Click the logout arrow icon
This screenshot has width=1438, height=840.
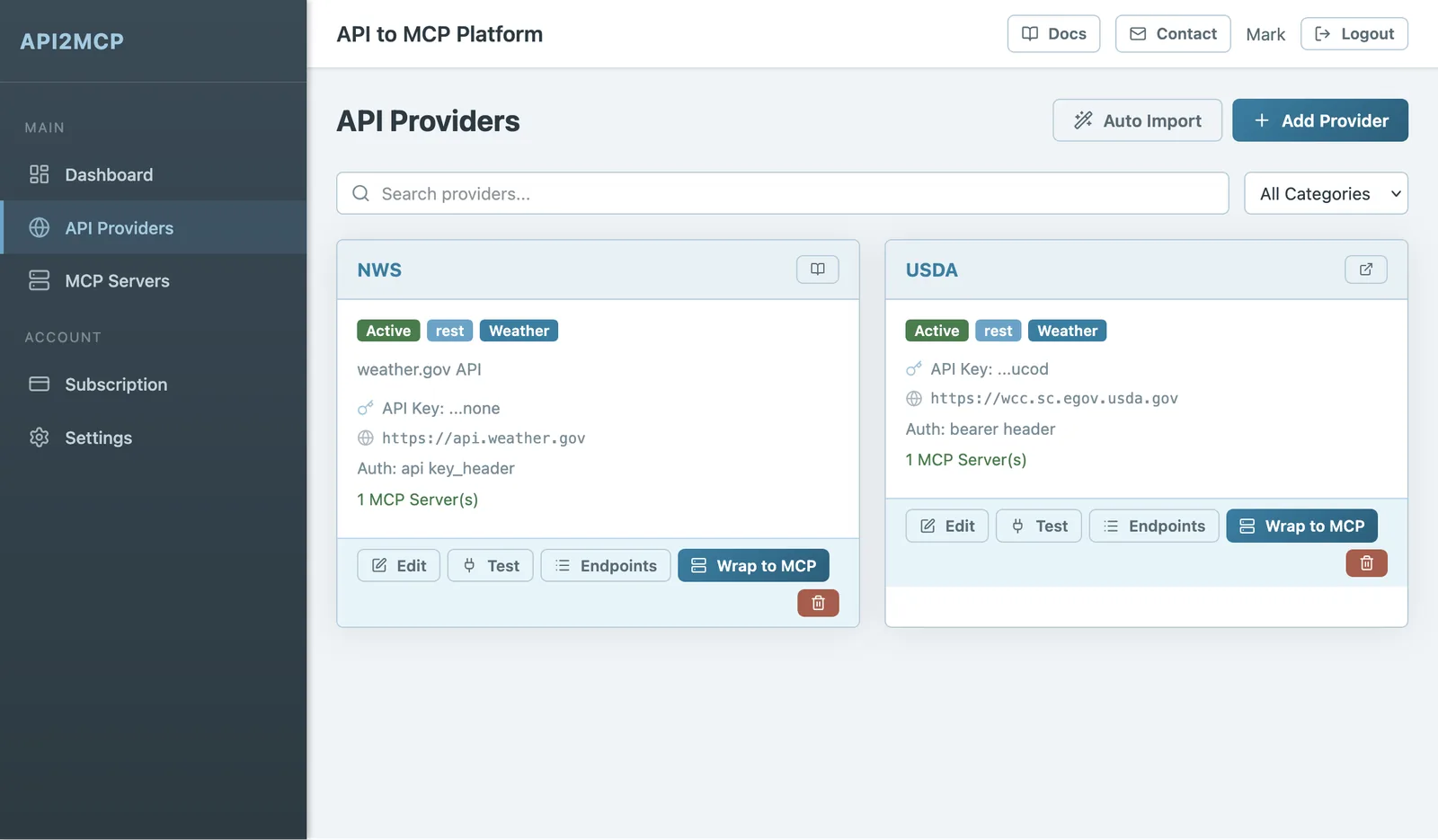(x=1322, y=33)
